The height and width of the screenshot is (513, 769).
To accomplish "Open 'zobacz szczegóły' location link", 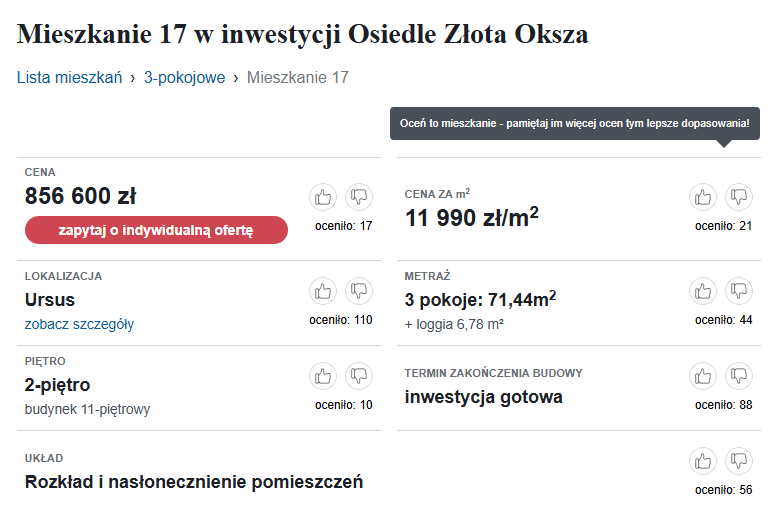I will point(79,324).
